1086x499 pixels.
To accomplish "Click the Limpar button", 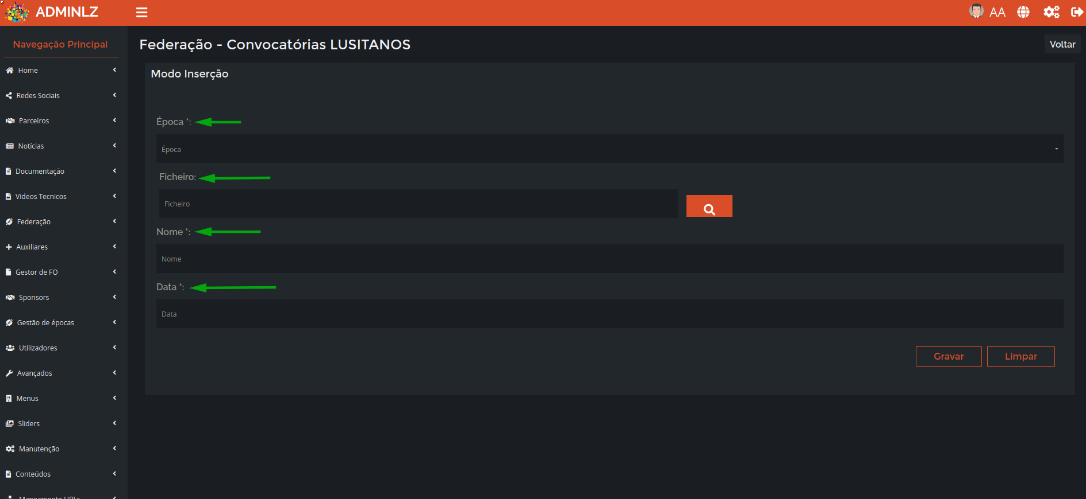I will 1021,356.
